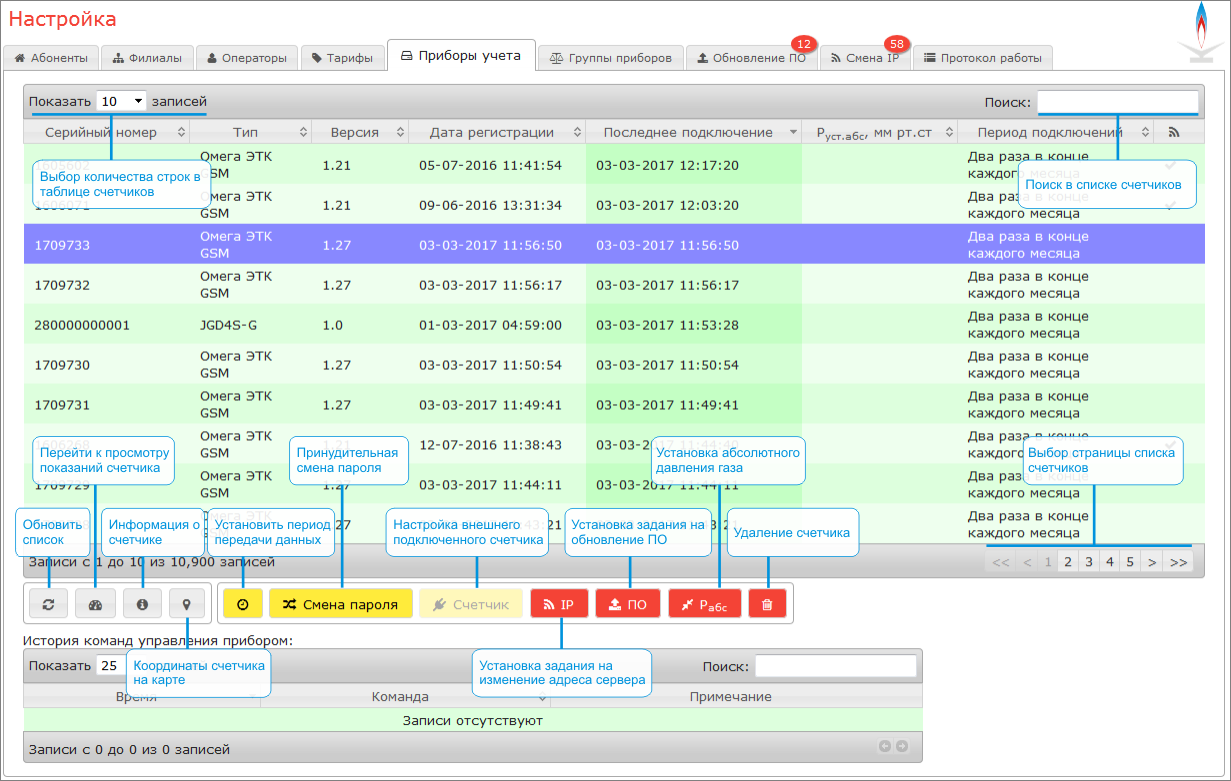Click the Поиск field above meter table
This screenshot has width=1231, height=781.
point(1117,101)
